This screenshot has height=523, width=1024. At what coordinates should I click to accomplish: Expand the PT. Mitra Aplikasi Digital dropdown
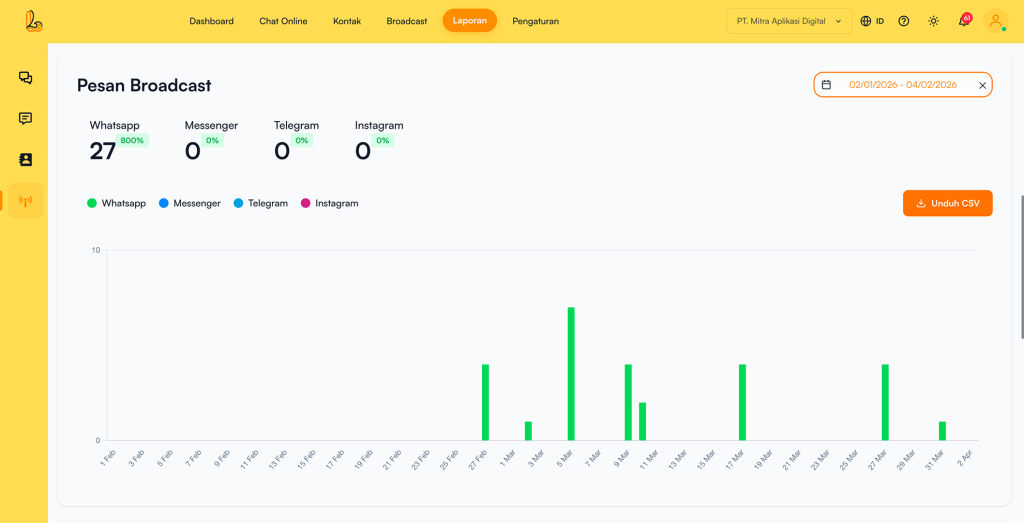pyautogui.click(x=789, y=21)
